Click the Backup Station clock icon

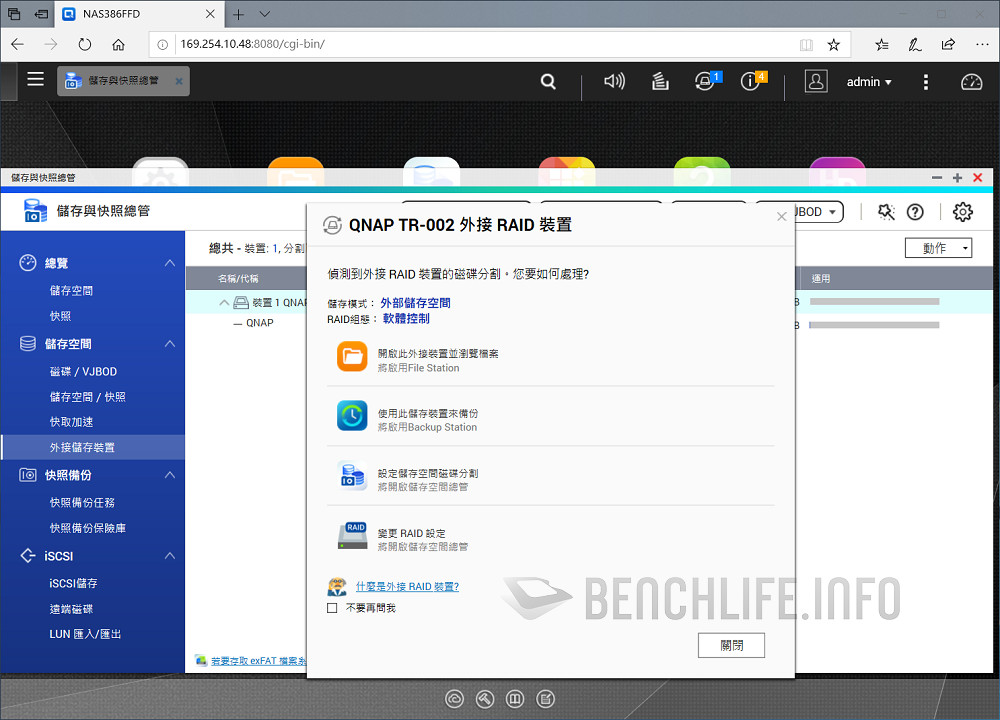click(x=352, y=416)
